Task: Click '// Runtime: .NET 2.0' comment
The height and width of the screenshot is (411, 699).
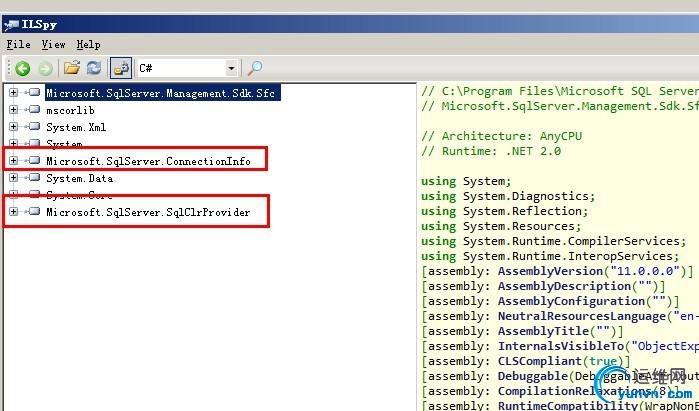Action: [491, 151]
